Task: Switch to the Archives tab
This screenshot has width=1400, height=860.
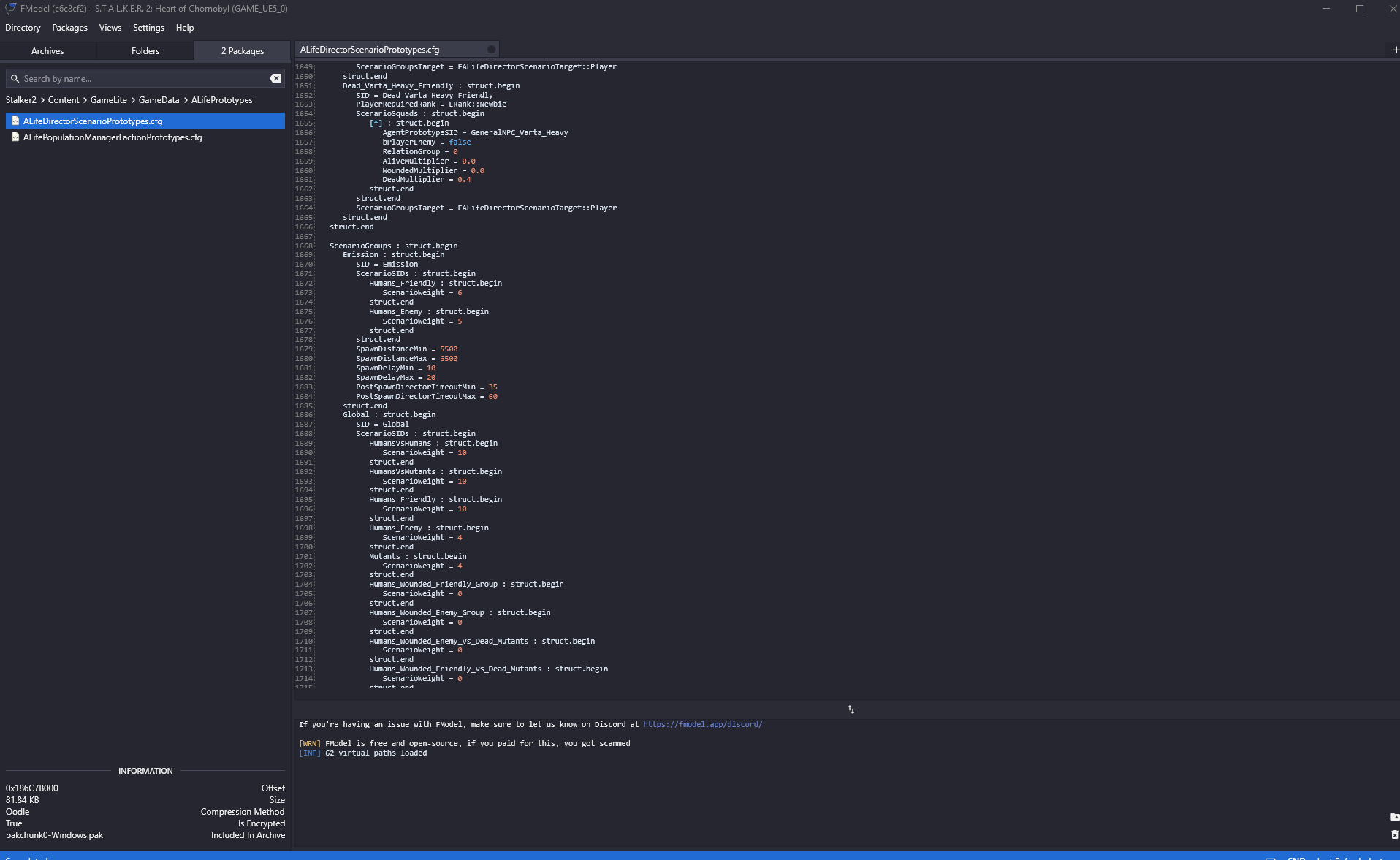Action: click(x=47, y=51)
